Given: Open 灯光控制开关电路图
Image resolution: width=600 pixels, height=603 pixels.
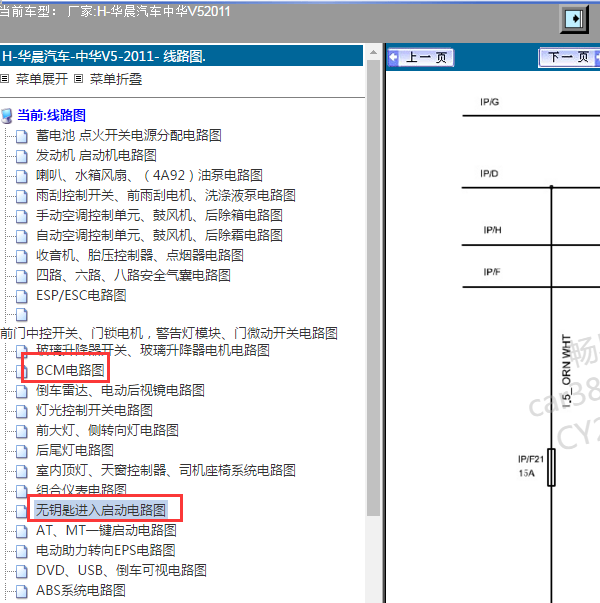Looking at the screenshot, I should tap(94, 410).
